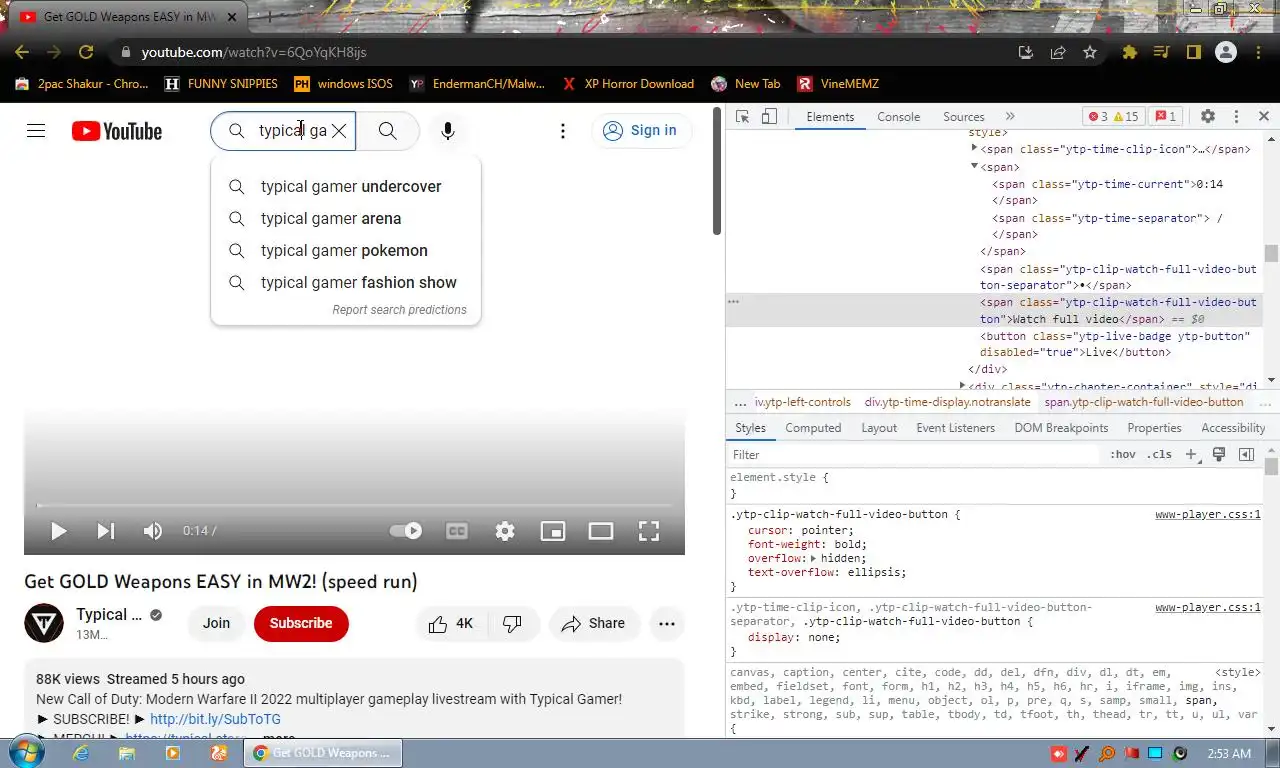This screenshot has height=768, width=1280.
Task: Open actions menu for selected DOM node
Action: coord(733,301)
